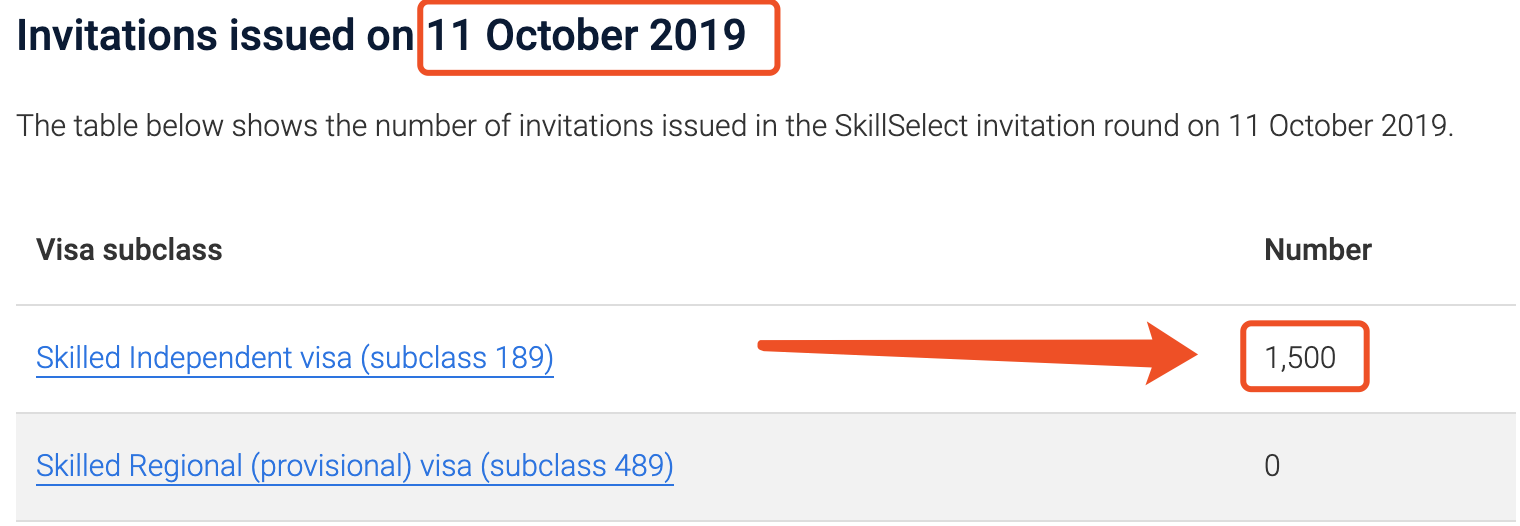
Task: Open Skilled Regional (provisional) visa (subclass 489) link
Action: point(354,466)
